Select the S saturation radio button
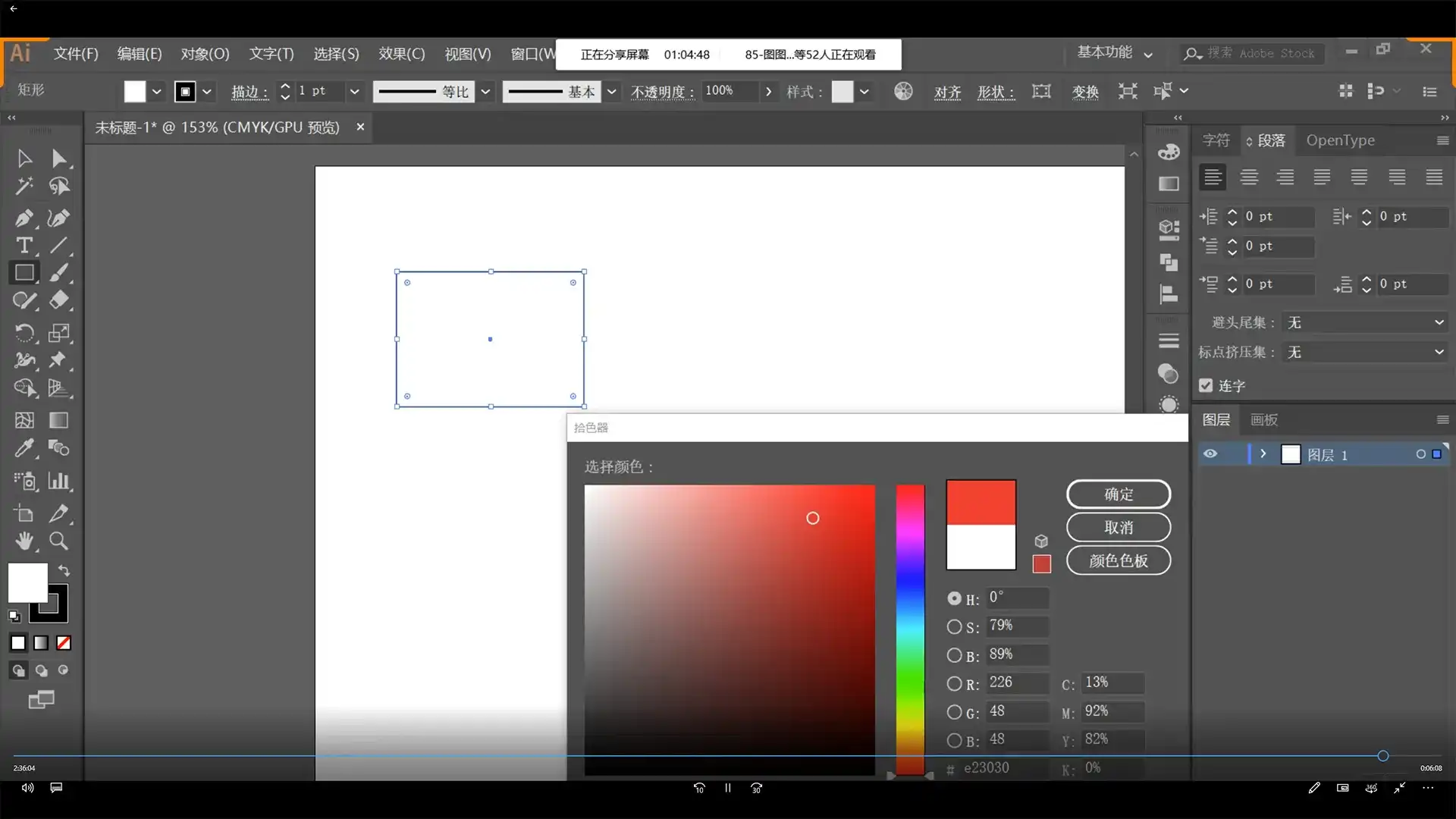 (954, 626)
